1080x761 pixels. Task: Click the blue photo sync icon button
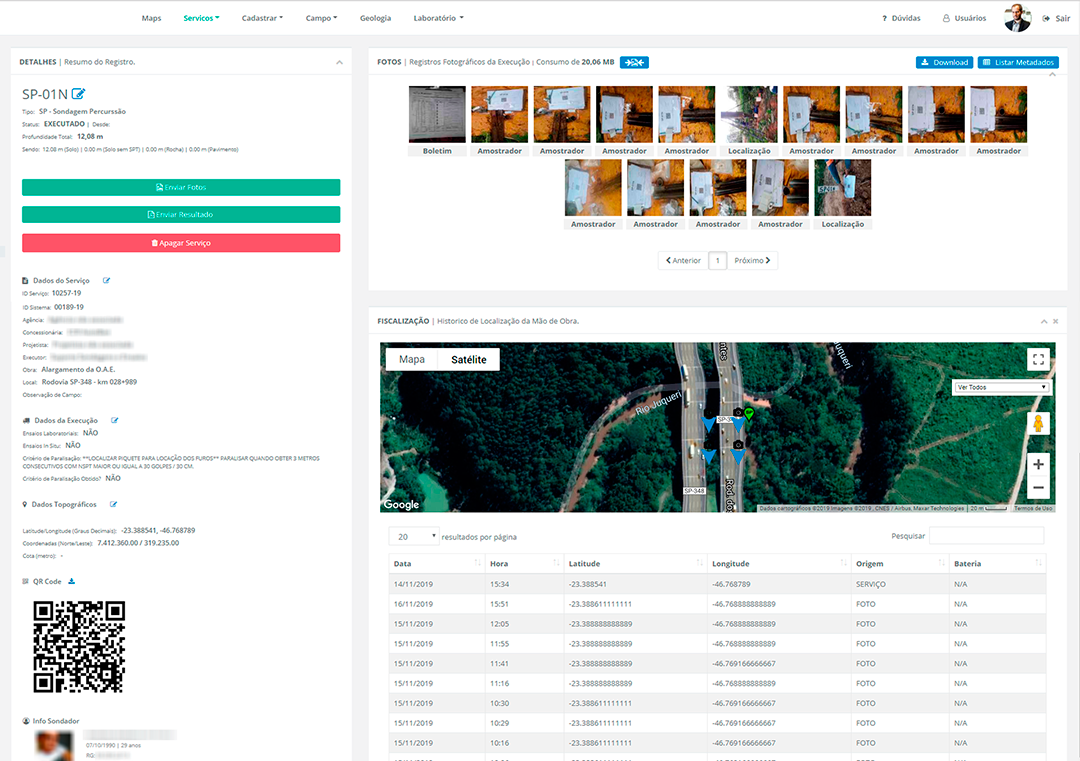[634, 63]
